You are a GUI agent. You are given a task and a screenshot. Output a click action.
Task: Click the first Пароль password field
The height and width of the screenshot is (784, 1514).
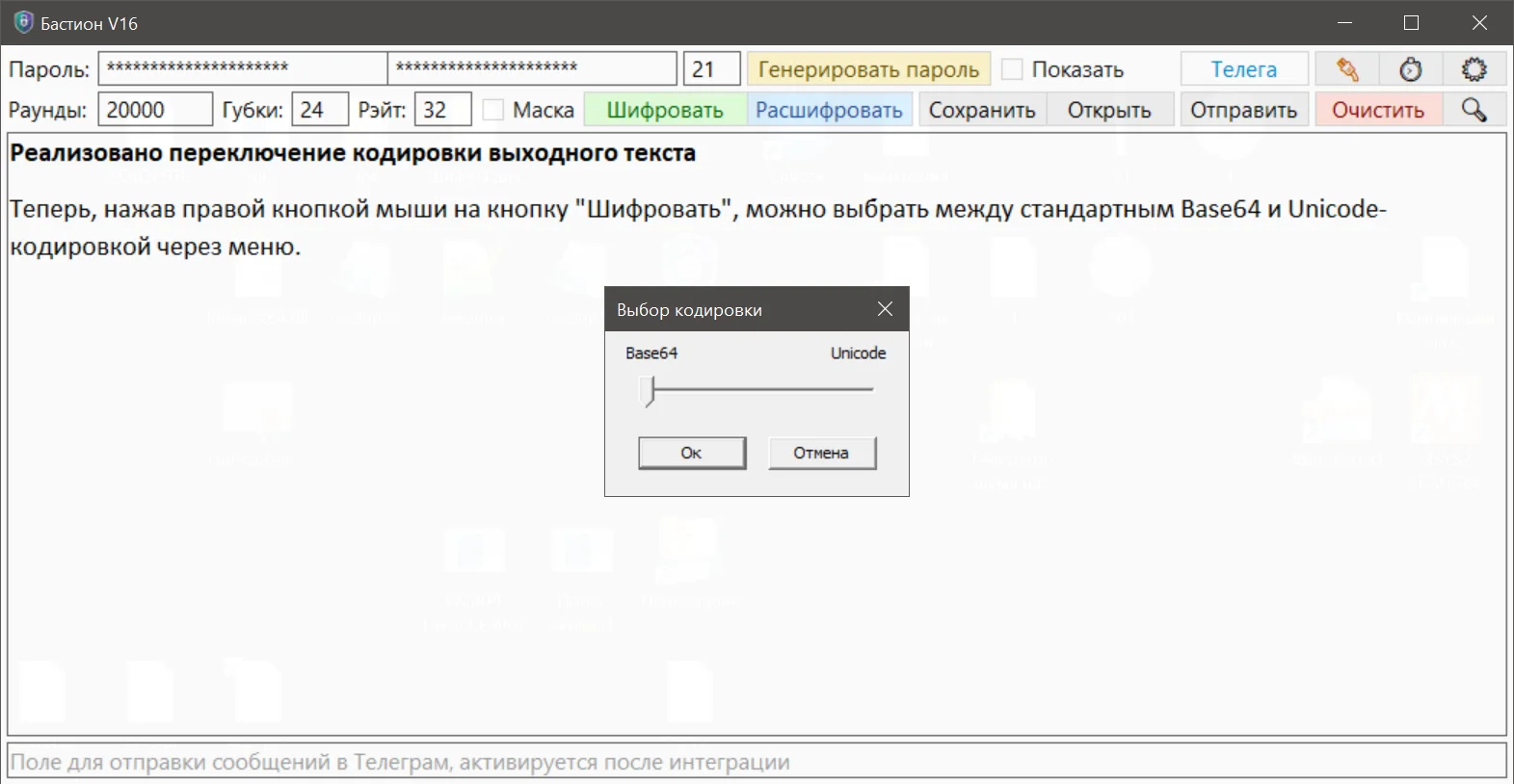coord(242,68)
